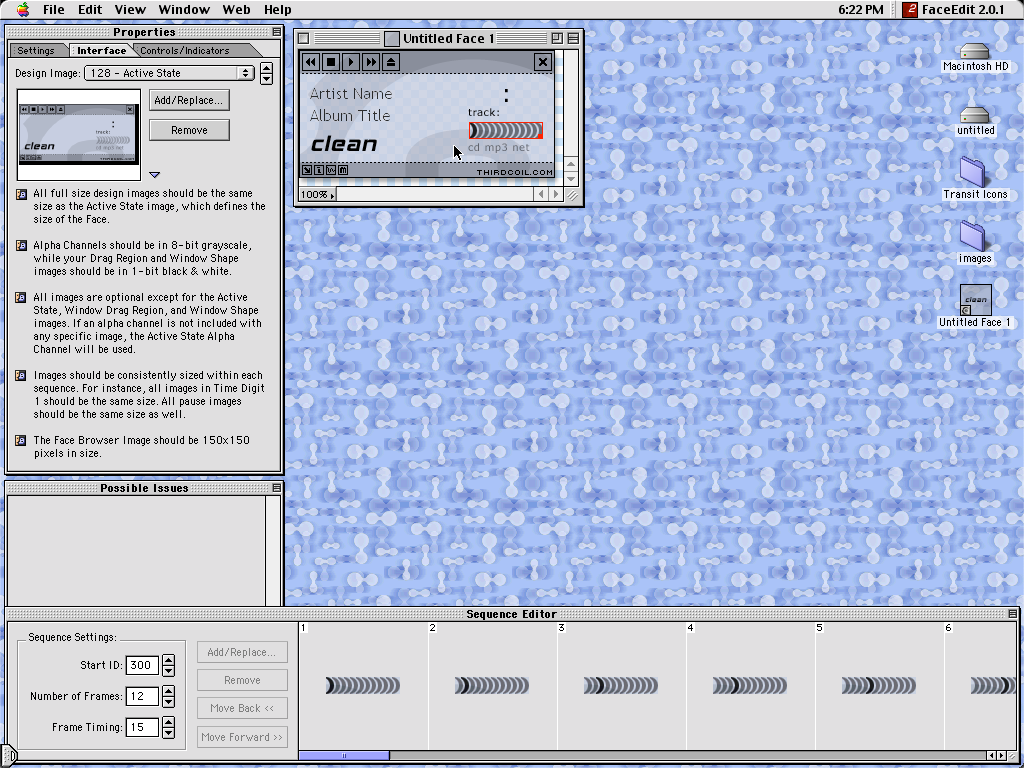
Task: Click the track progress indicator on the face
Action: pos(506,131)
